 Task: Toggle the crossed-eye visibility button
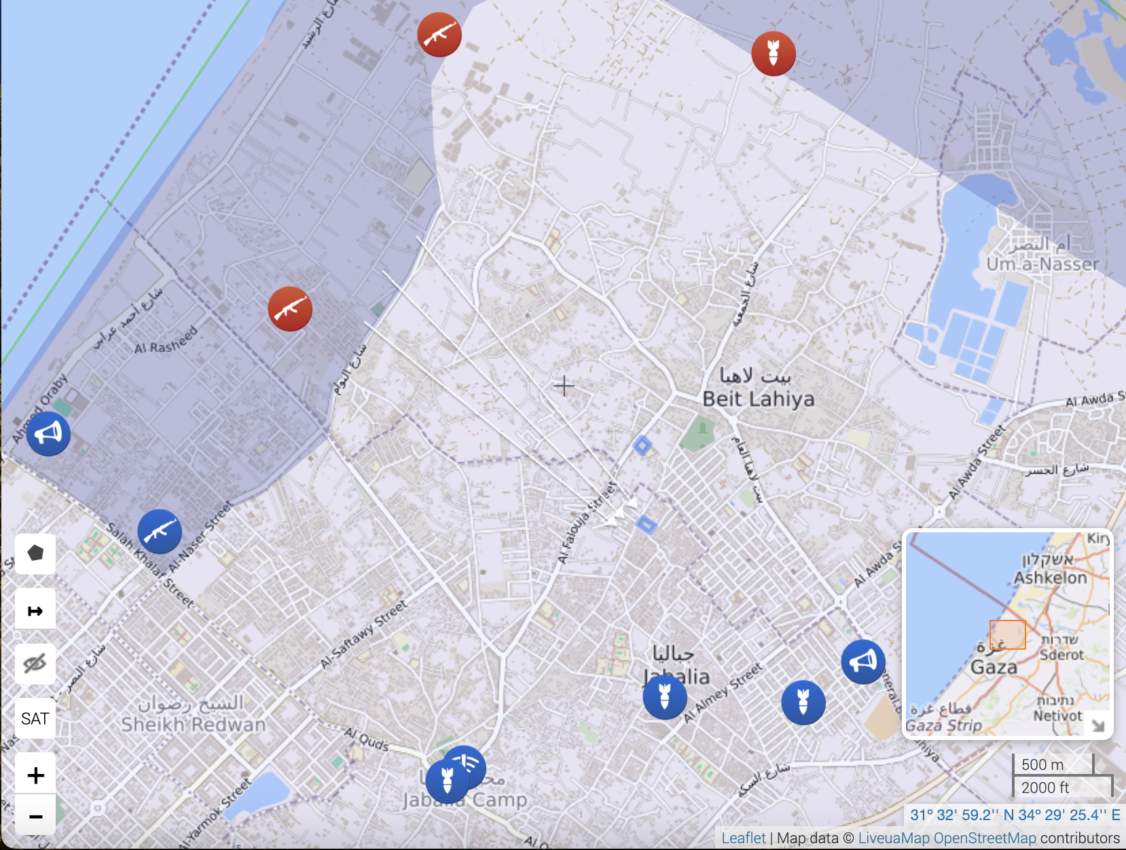click(x=35, y=664)
